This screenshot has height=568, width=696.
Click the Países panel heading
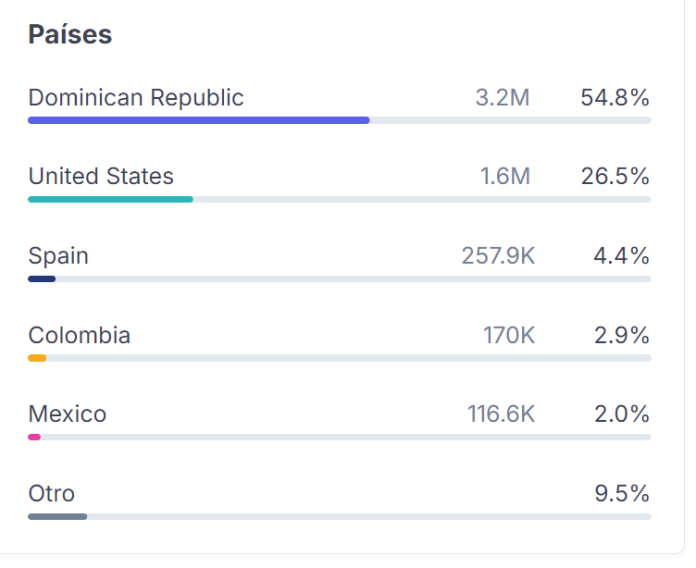coord(70,35)
